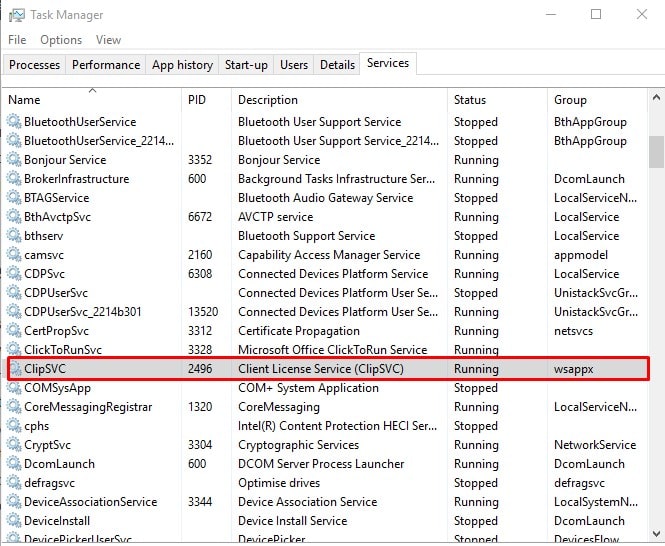Click gear icon beside camsvc
The width and height of the screenshot is (665, 546).
(x=14, y=255)
